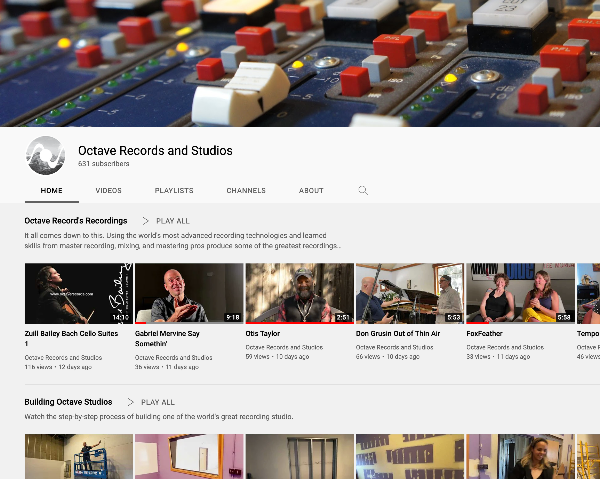
Task: Play the FoxFeather video thumbnail
Action: click(520, 293)
